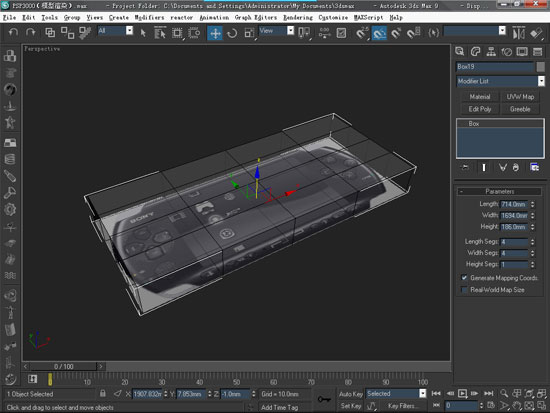
Task: Click the Width Segs value field
Action: pos(514,253)
